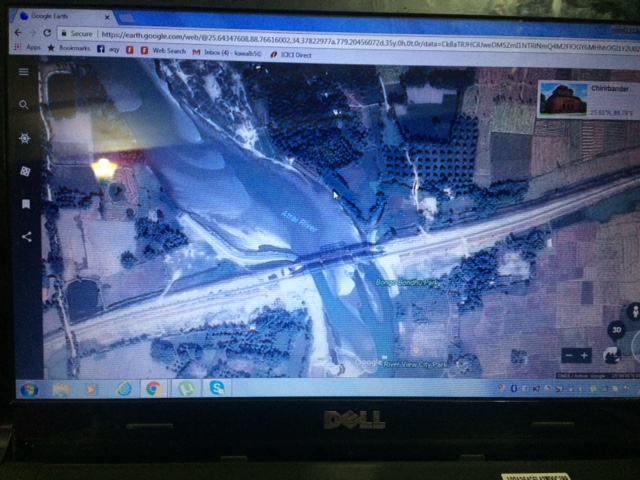Image resolution: width=640 pixels, height=480 pixels.
Task: Close the Google Earth tab
Action: pos(107,17)
